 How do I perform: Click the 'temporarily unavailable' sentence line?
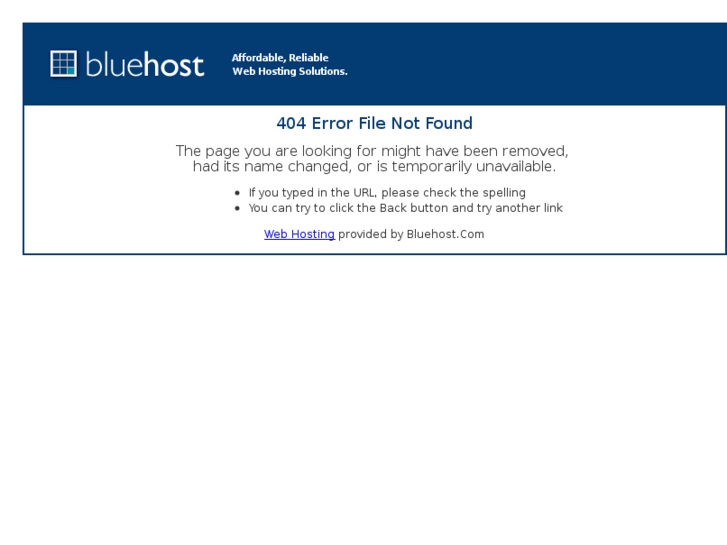(374, 167)
